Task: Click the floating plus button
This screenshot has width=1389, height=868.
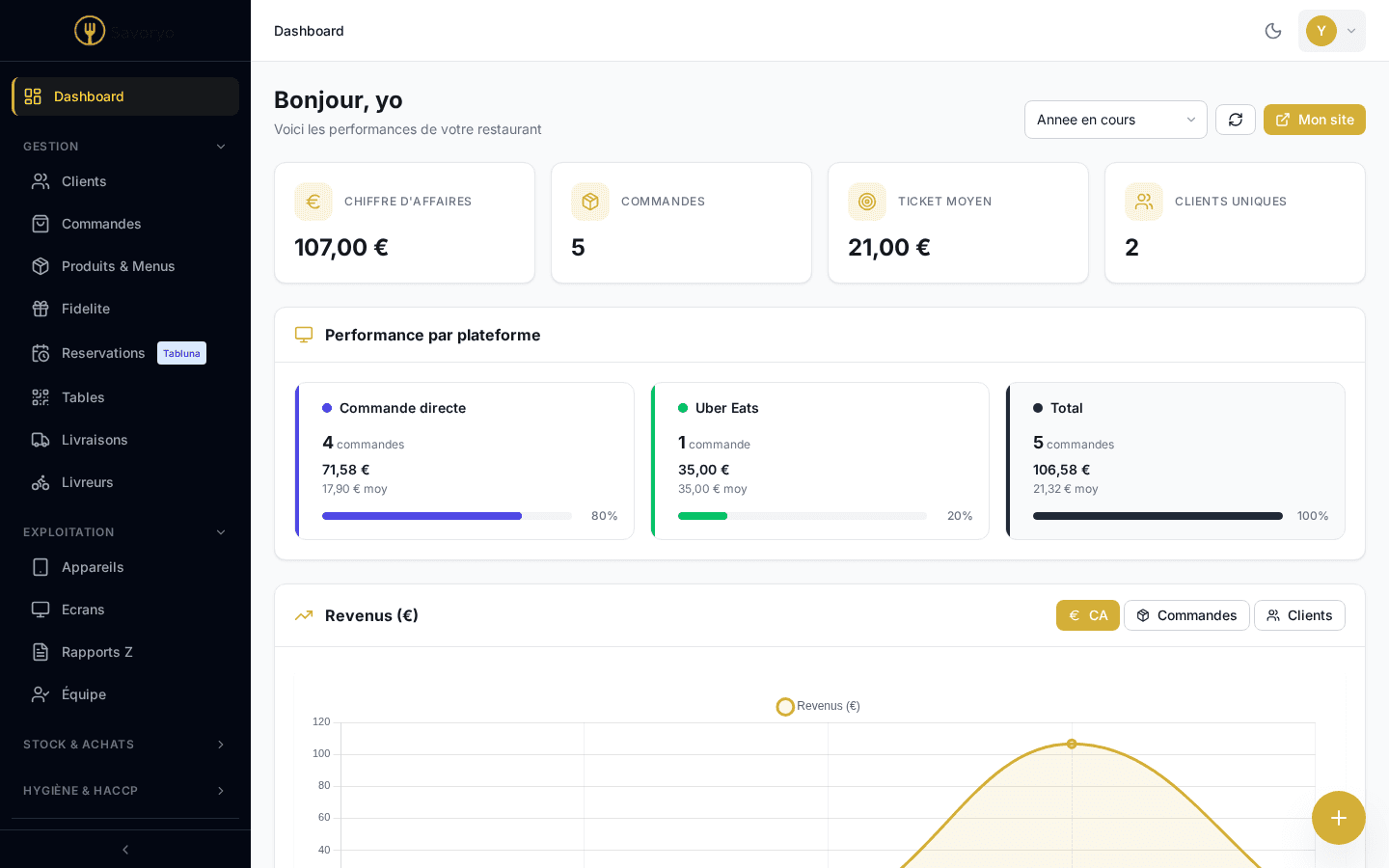Action: click(1339, 818)
